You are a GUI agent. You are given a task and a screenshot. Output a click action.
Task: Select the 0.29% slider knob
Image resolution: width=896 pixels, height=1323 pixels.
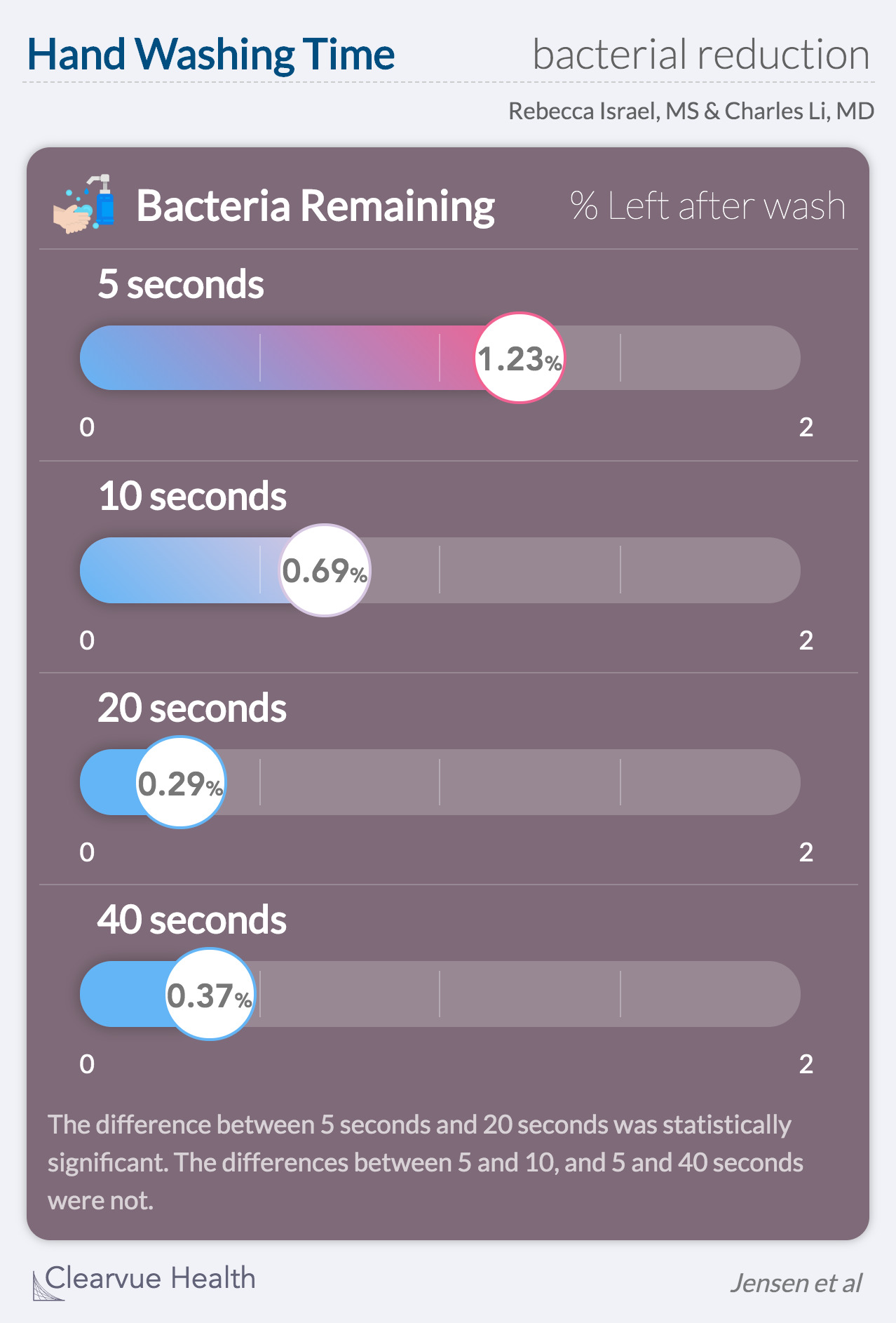[181, 782]
